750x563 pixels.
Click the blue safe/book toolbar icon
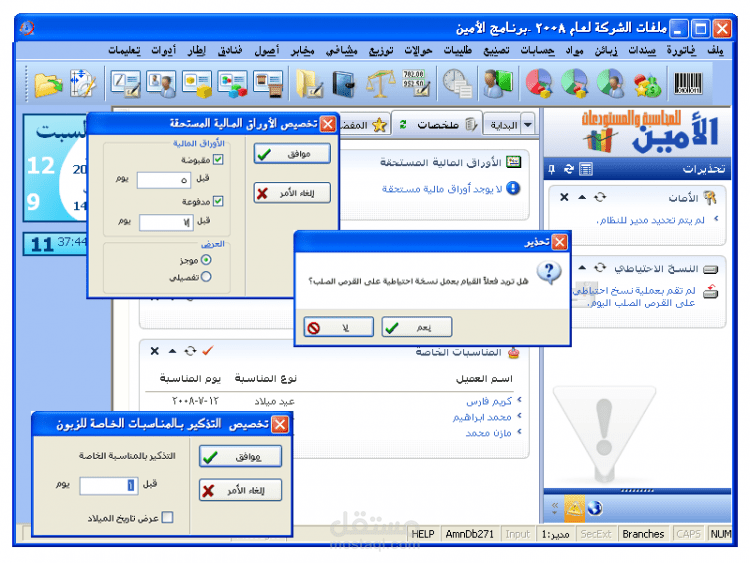343,84
